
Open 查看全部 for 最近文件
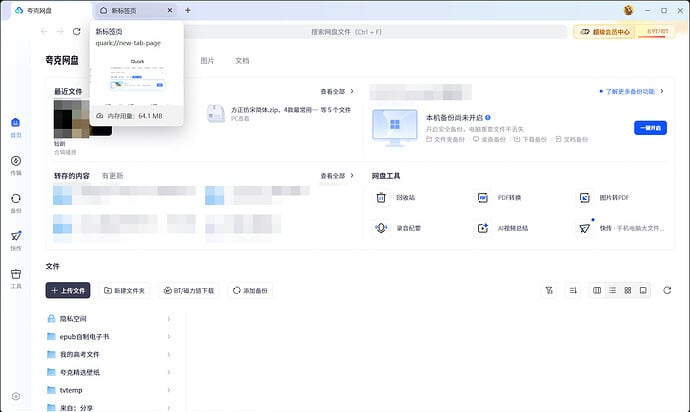pyautogui.click(x=337, y=92)
